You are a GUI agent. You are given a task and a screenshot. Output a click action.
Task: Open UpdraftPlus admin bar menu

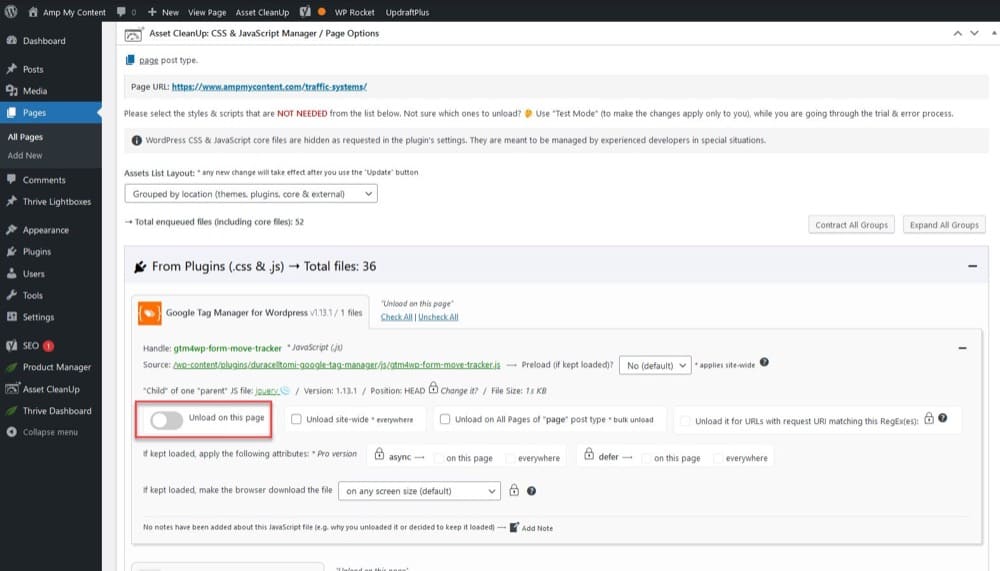pos(407,12)
